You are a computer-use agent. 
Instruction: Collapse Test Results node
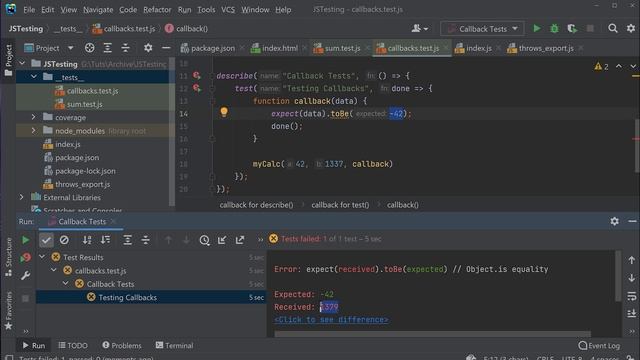click(x=42, y=257)
